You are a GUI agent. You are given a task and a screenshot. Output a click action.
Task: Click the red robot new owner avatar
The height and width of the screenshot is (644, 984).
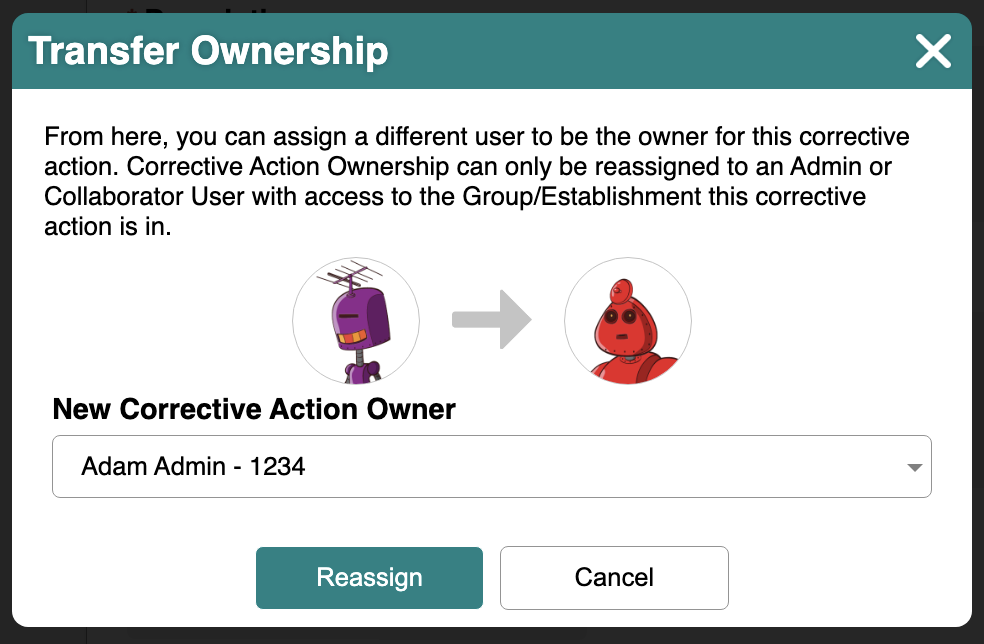pos(628,321)
